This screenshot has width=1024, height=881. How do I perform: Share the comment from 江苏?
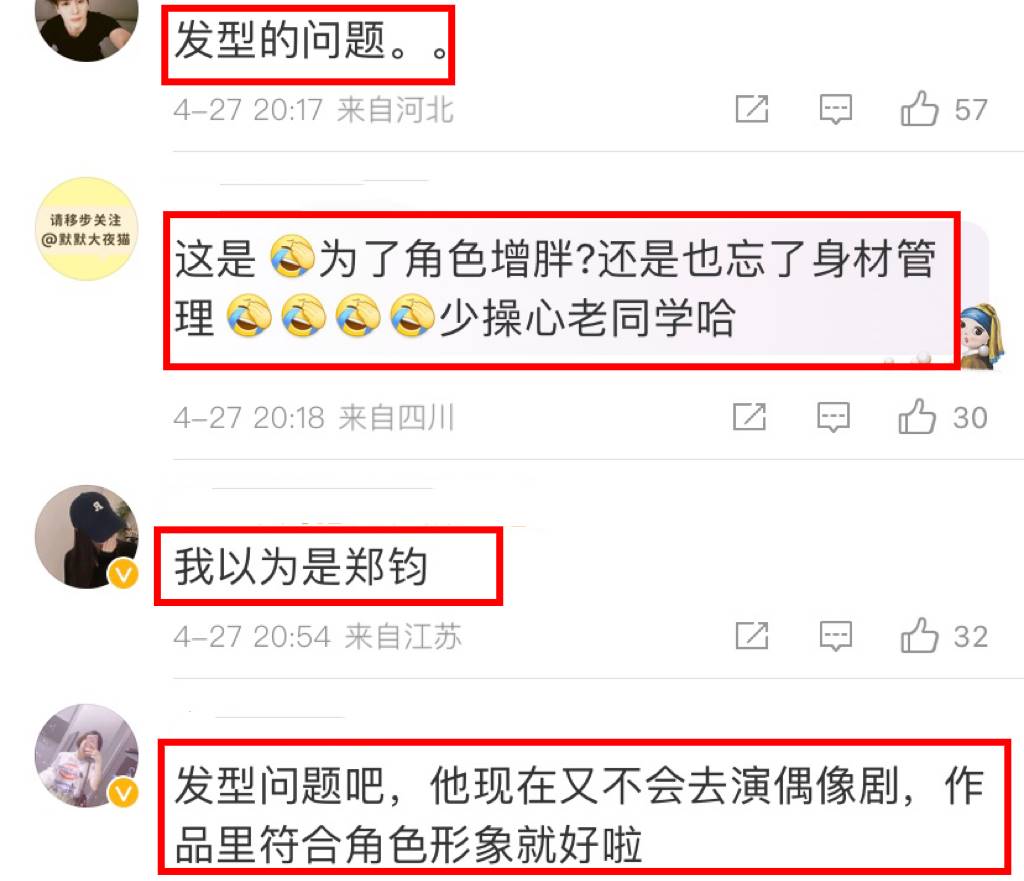click(x=752, y=635)
